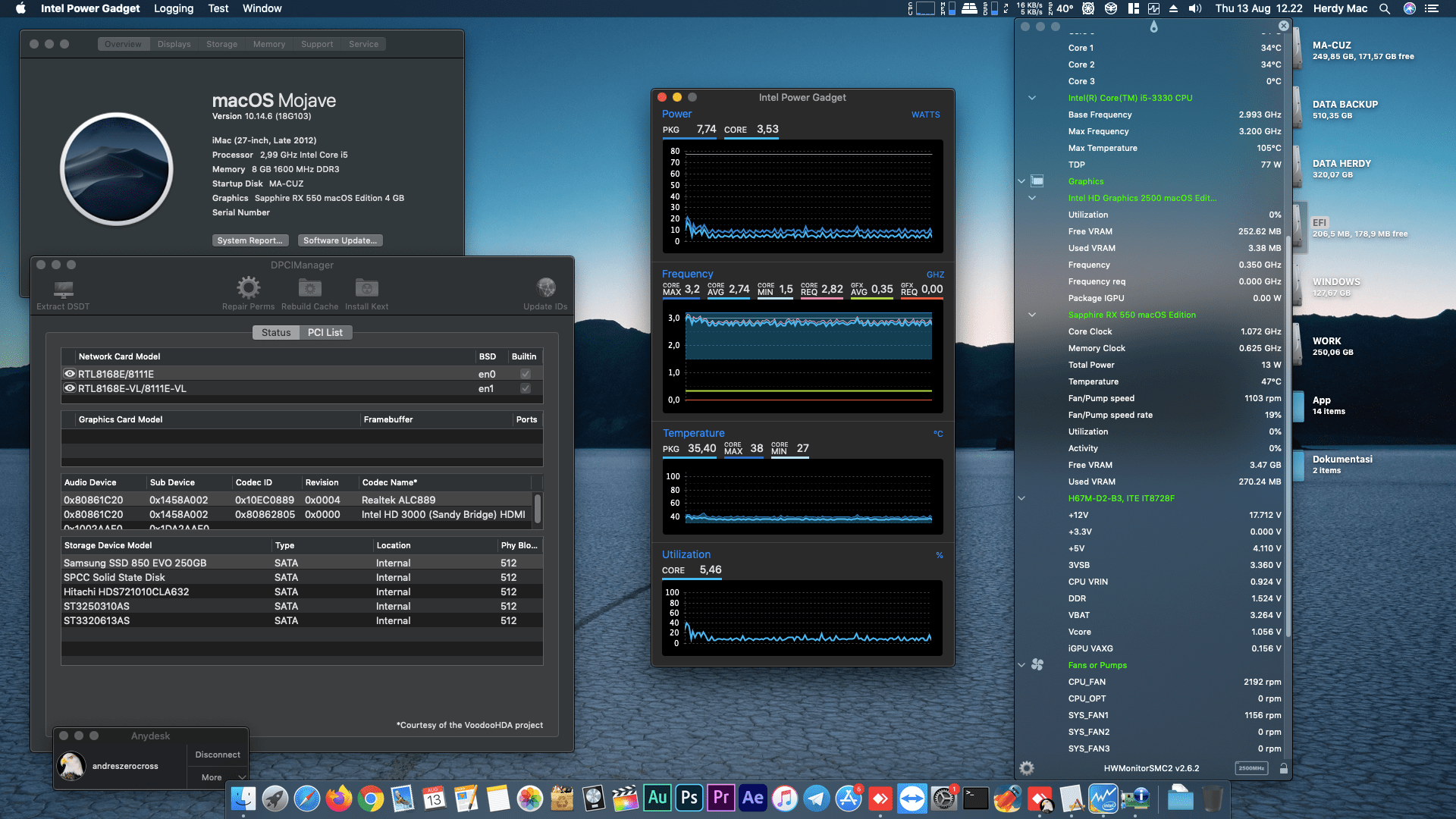Click the Update IDs icon in DPCIManager
Screen dimensions: 1456x819
(546, 288)
